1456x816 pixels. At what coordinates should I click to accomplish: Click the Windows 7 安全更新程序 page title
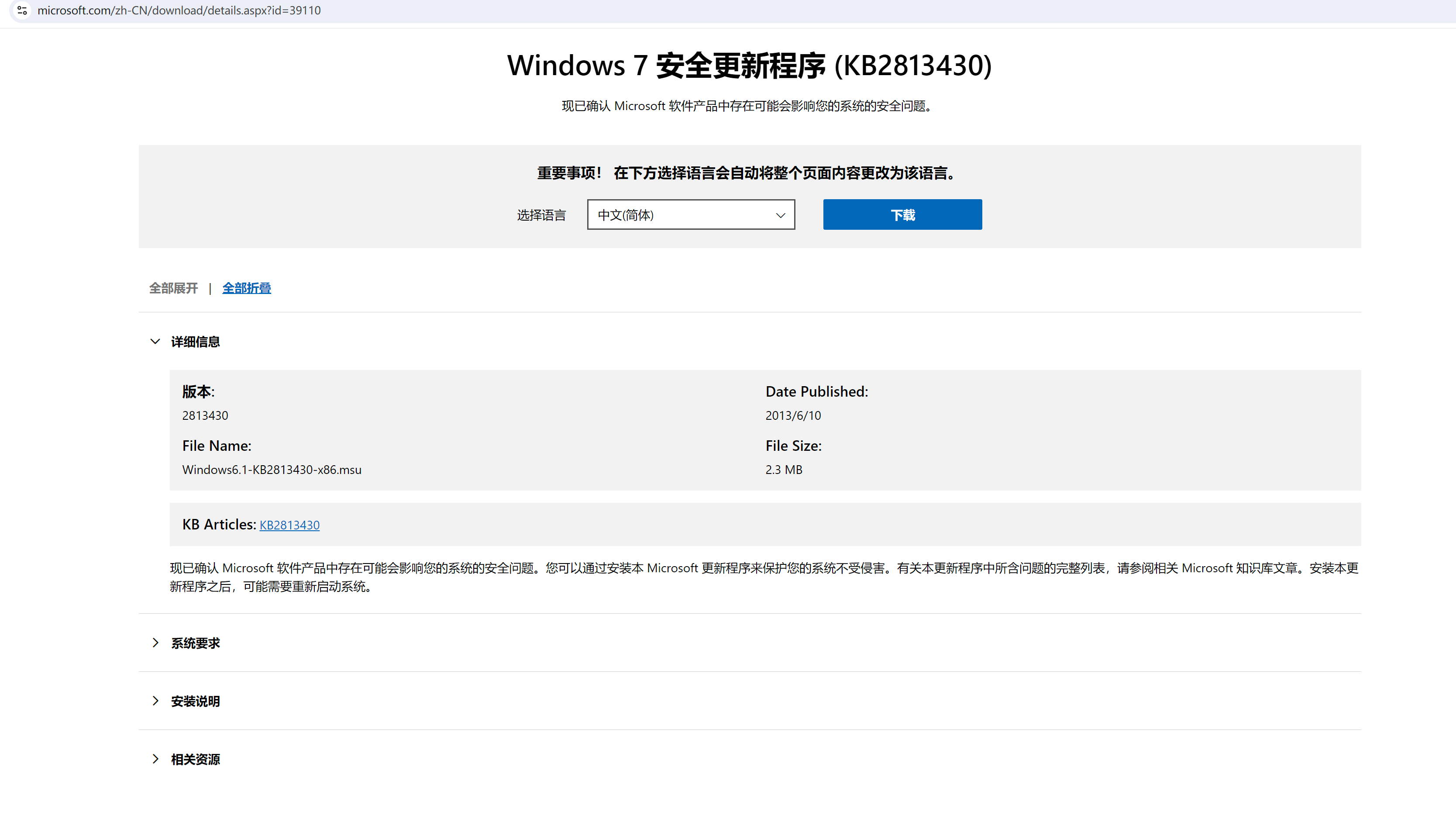[x=749, y=65]
